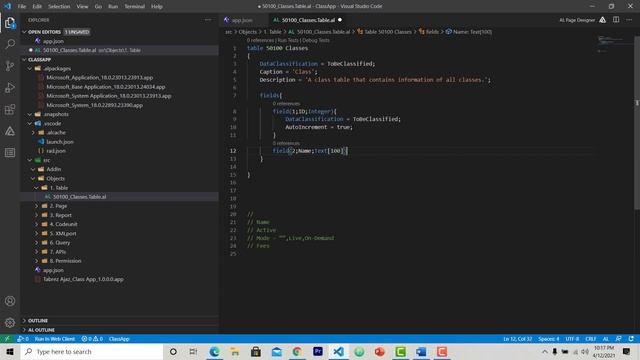Open the Selection menu
This screenshot has width=640, height=360.
click(x=59, y=7)
